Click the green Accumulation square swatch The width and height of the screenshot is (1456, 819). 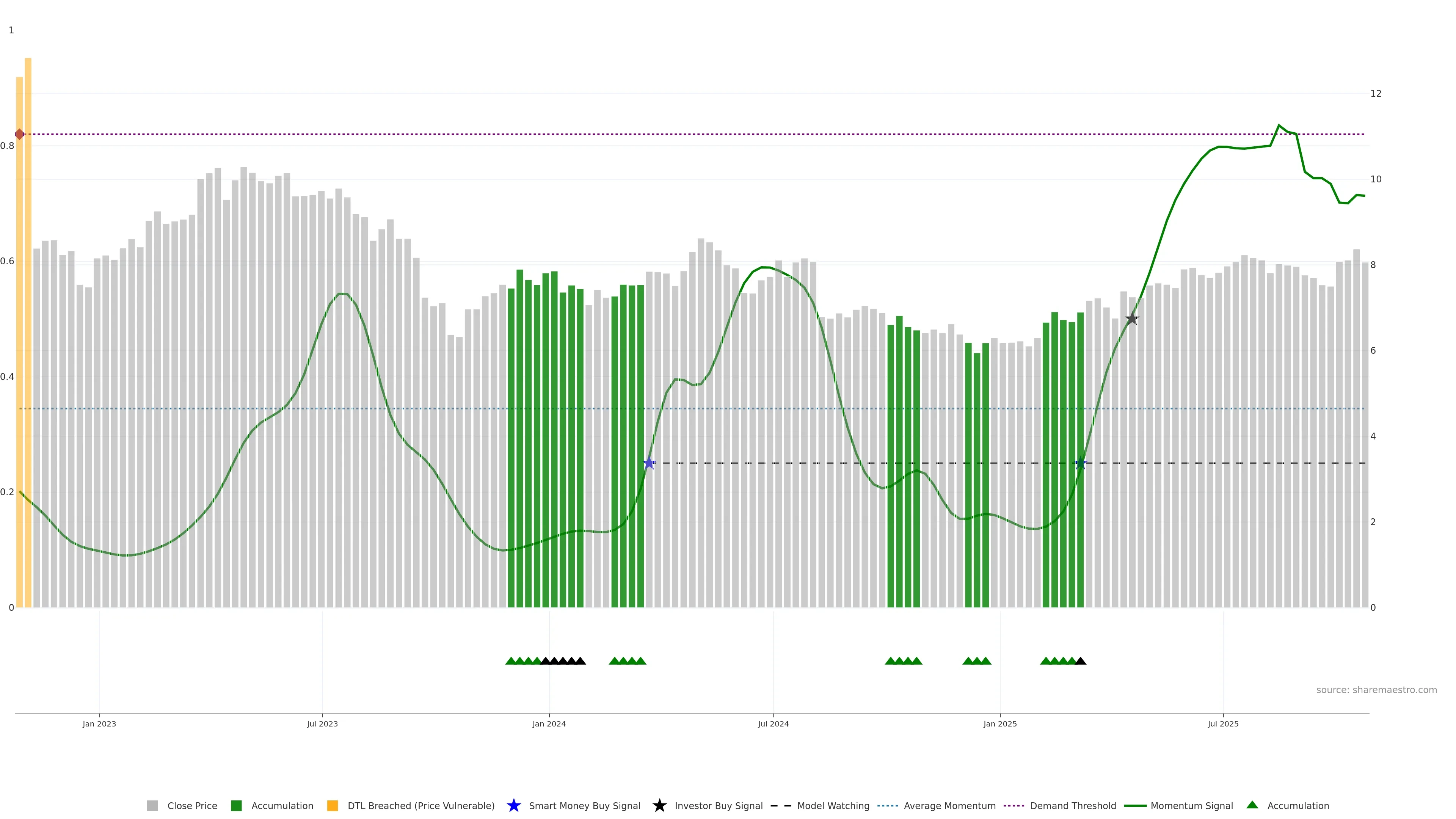click(236, 806)
